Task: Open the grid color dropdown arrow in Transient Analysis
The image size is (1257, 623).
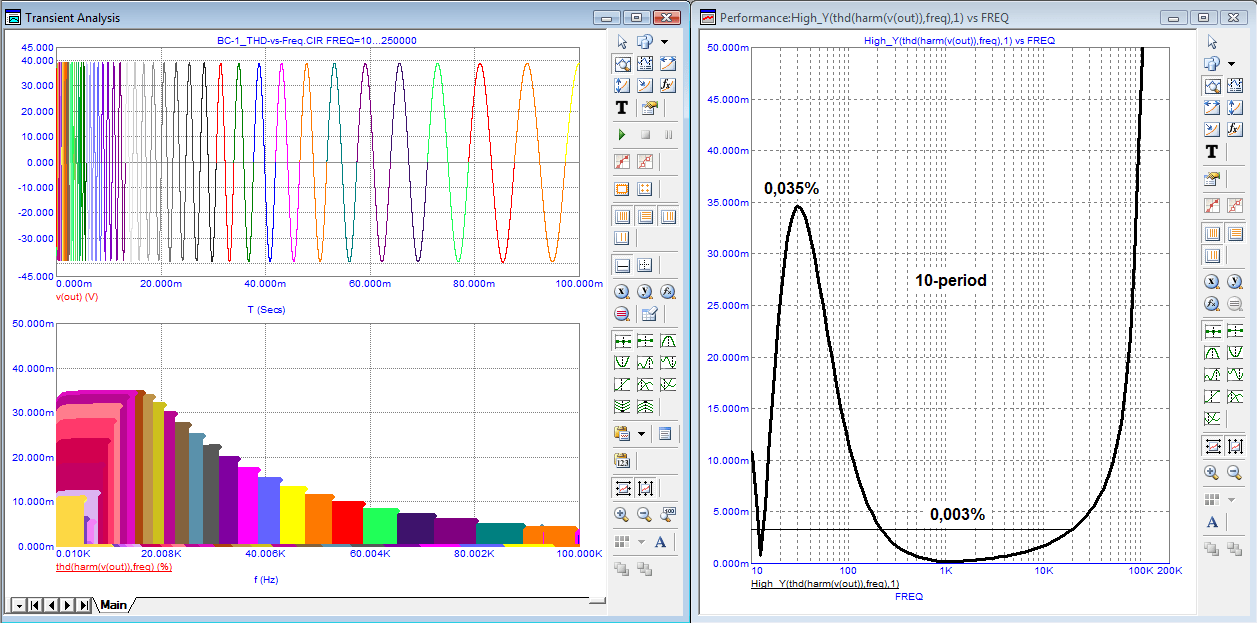Action: 641,541
